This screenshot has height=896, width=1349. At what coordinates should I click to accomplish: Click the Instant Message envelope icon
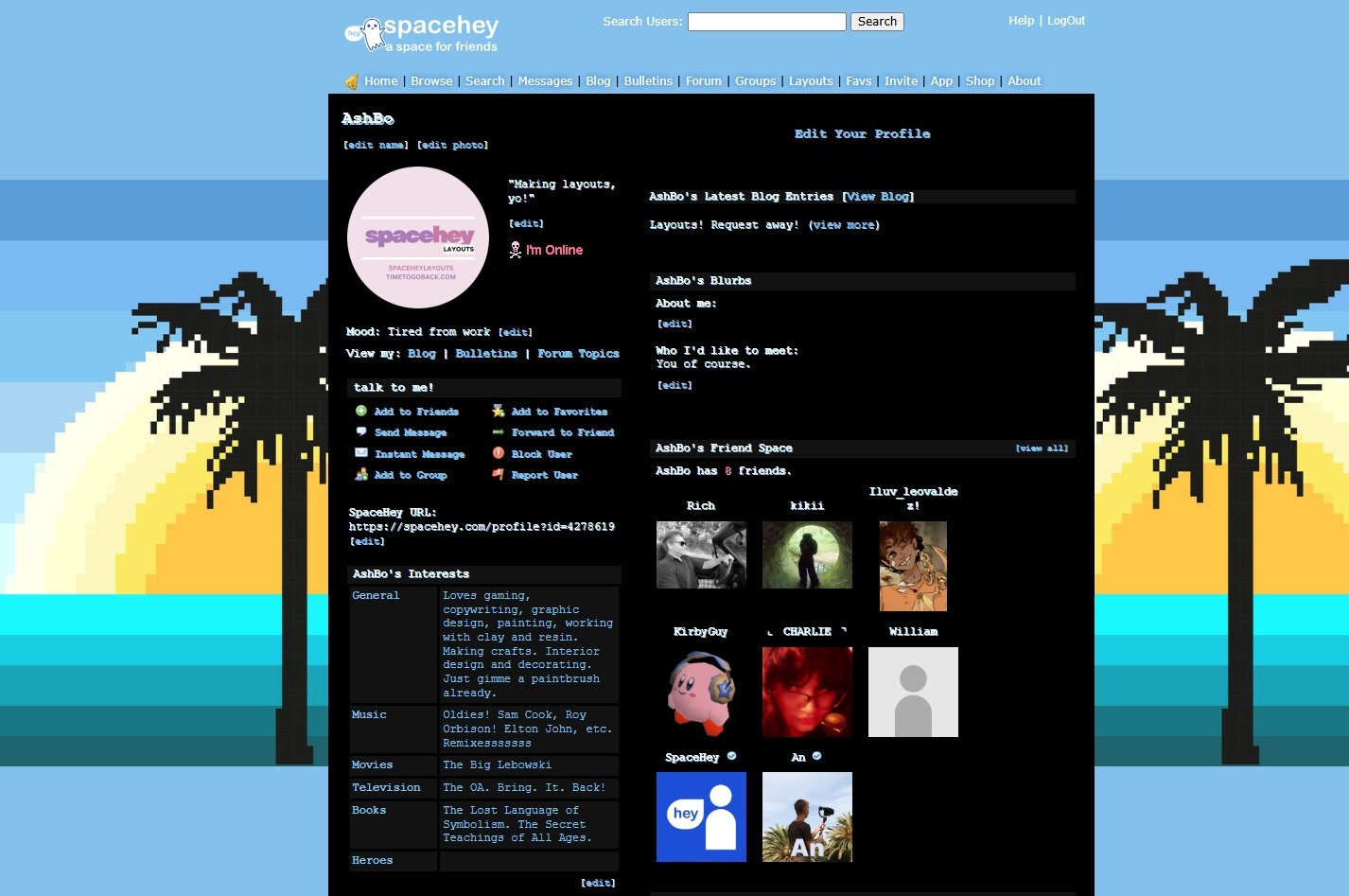tap(361, 453)
